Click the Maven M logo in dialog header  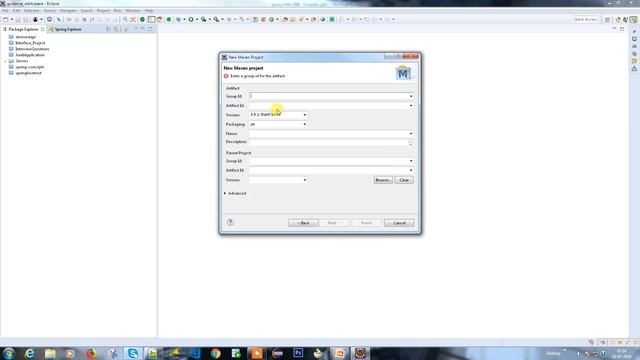[x=403, y=73]
